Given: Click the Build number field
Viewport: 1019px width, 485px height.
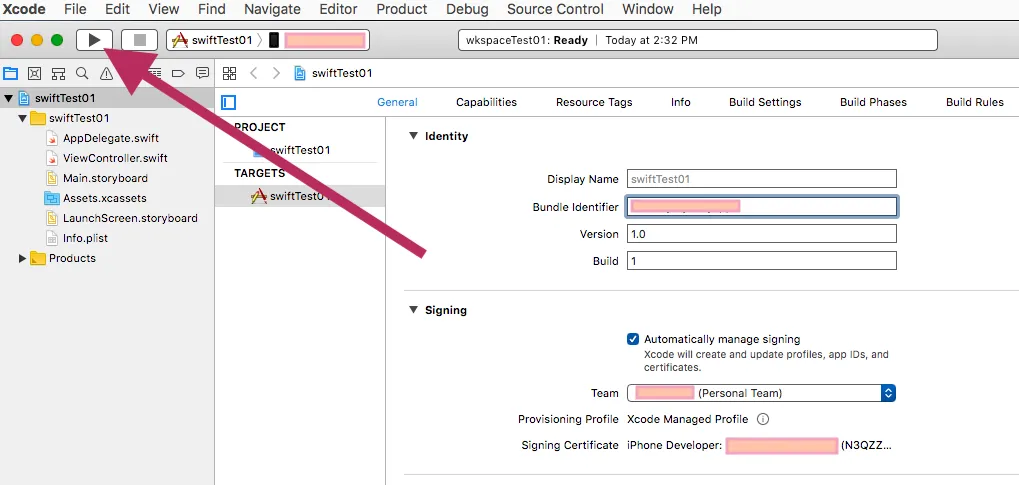Looking at the screenshot, I should click(762, 261).
